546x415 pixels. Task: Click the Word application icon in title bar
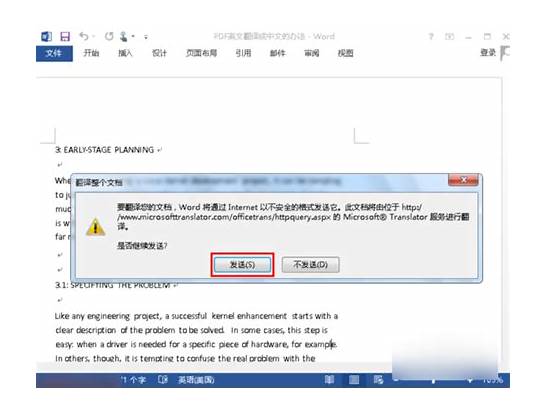tap(47, 36)
